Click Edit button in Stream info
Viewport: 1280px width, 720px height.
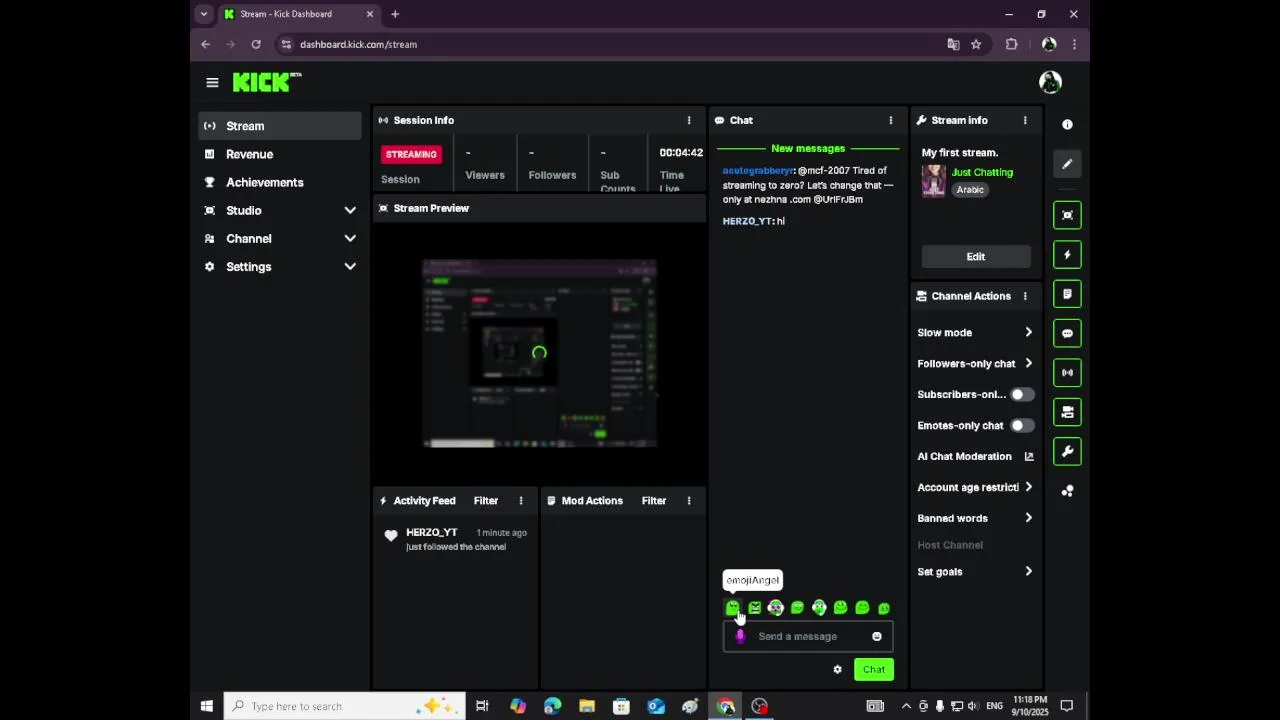pos(976,257)
